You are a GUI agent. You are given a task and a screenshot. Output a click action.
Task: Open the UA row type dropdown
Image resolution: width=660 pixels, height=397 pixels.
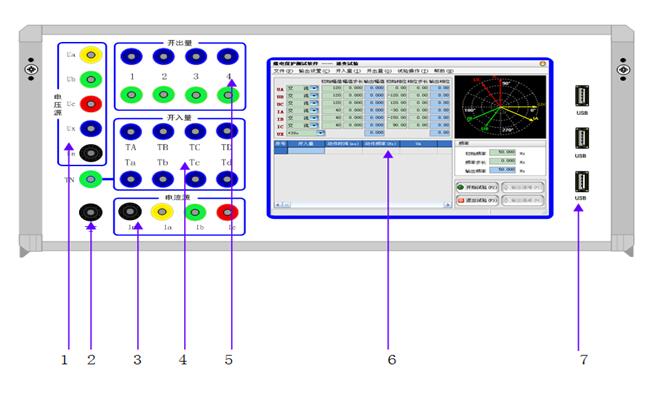point(314,88)
